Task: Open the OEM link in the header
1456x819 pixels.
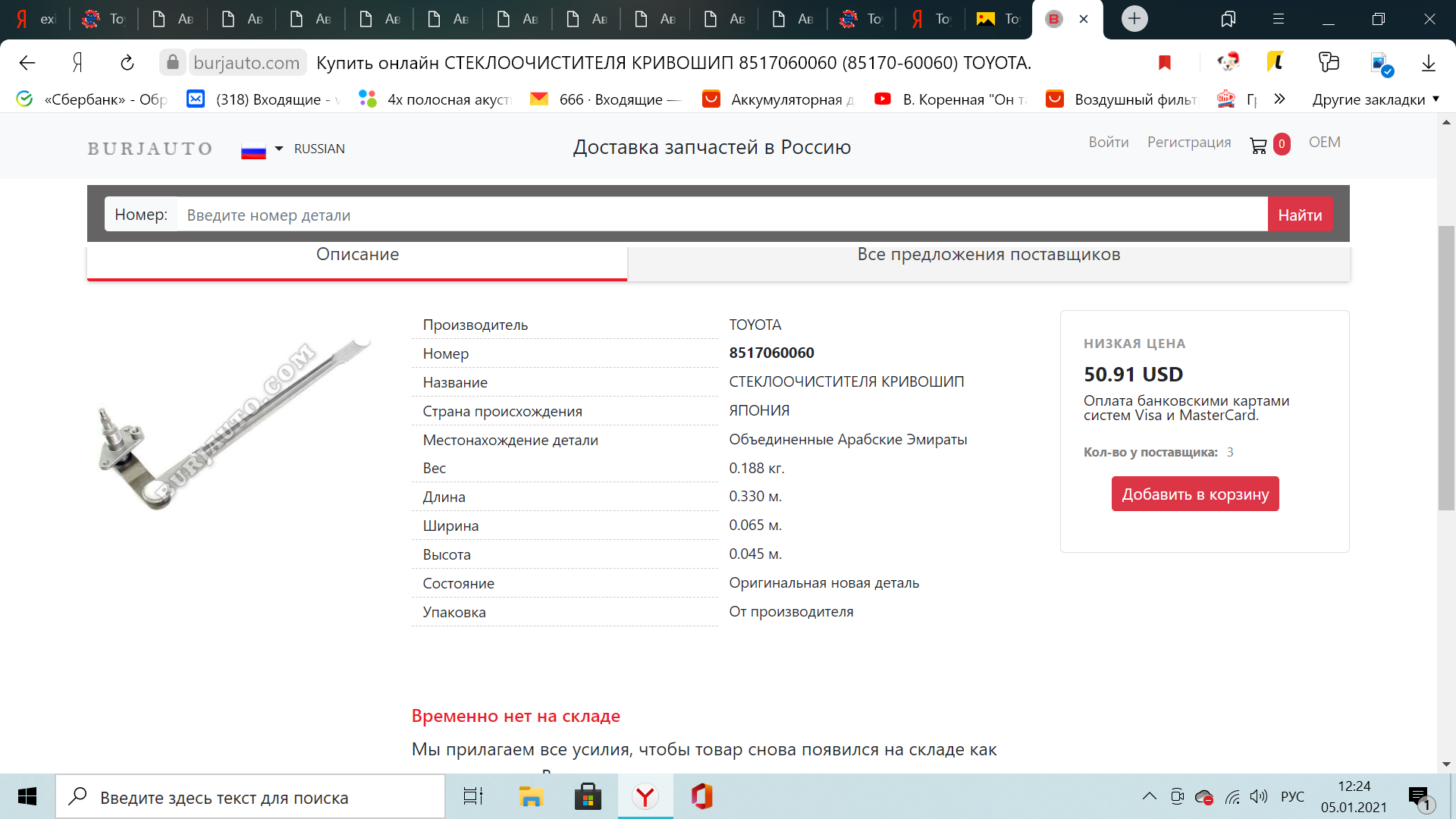Action: pos(1324,143)
